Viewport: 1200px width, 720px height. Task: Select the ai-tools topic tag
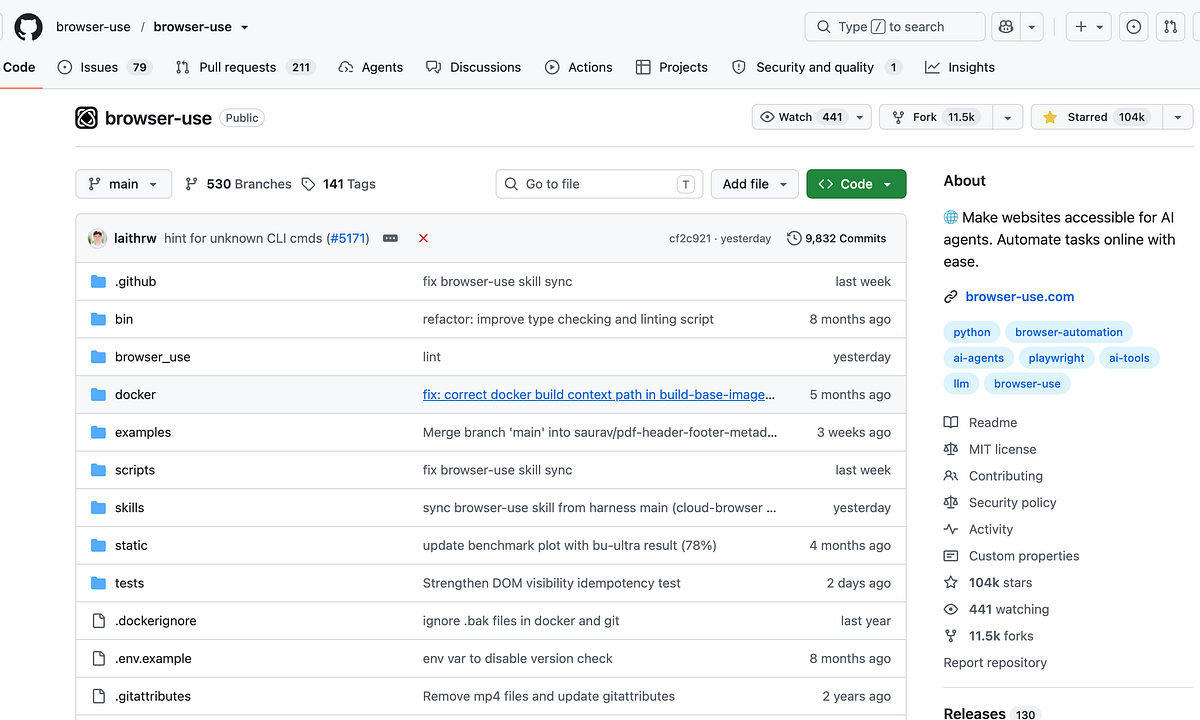tap(1130, 358)
